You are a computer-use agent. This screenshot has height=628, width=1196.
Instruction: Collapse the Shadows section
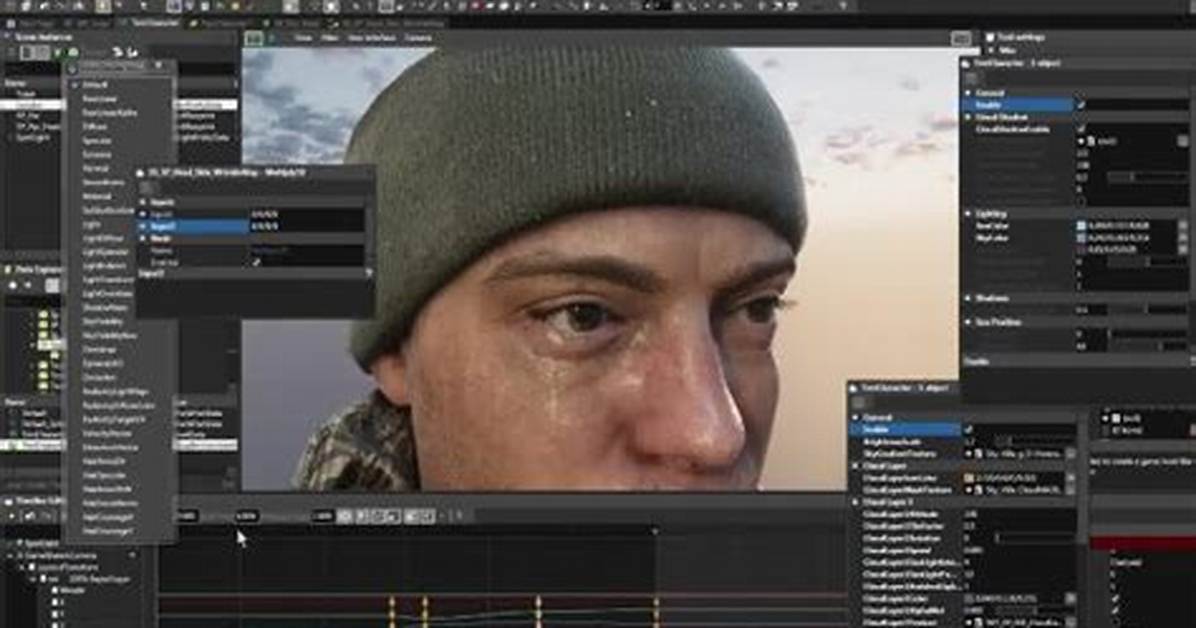(x=969, y=298)
